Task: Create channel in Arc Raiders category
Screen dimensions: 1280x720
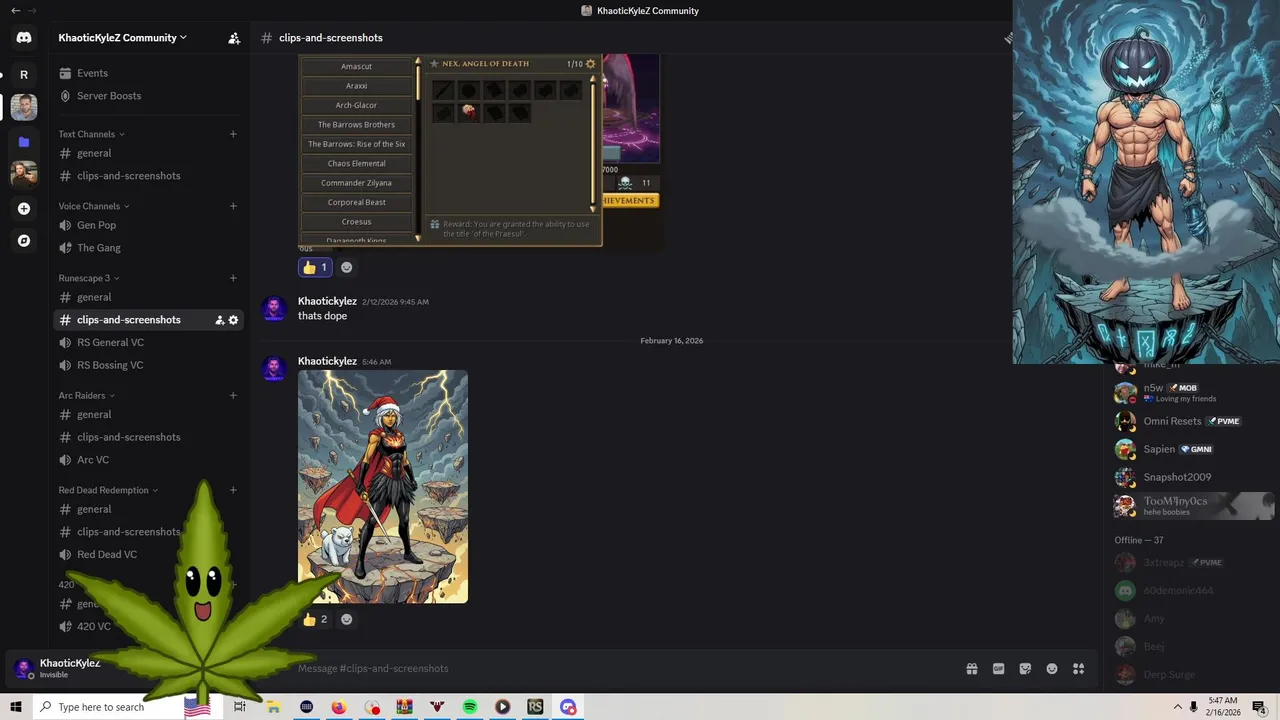Action: pyautogui.click(x=233, y=395)
